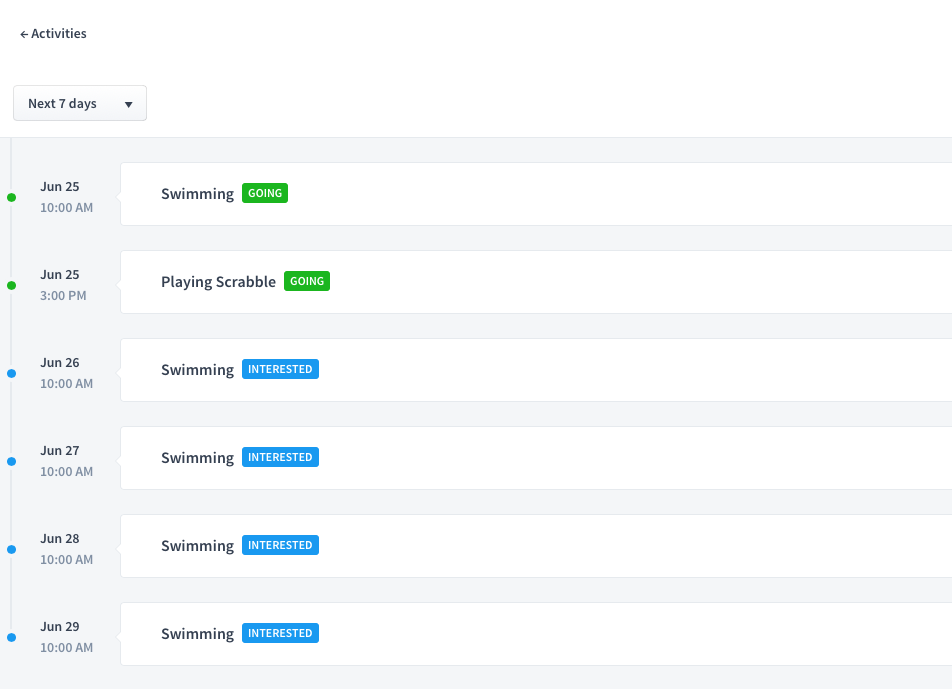
Task: Select the Jun 27 Swimming title
Action: tap(197, 458)
